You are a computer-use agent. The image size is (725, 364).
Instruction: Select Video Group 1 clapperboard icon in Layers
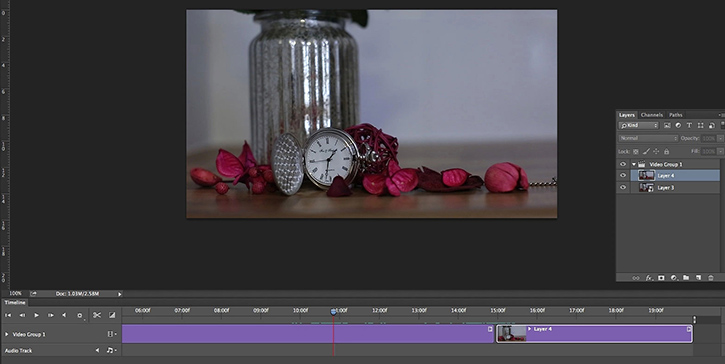pos(642,164)
